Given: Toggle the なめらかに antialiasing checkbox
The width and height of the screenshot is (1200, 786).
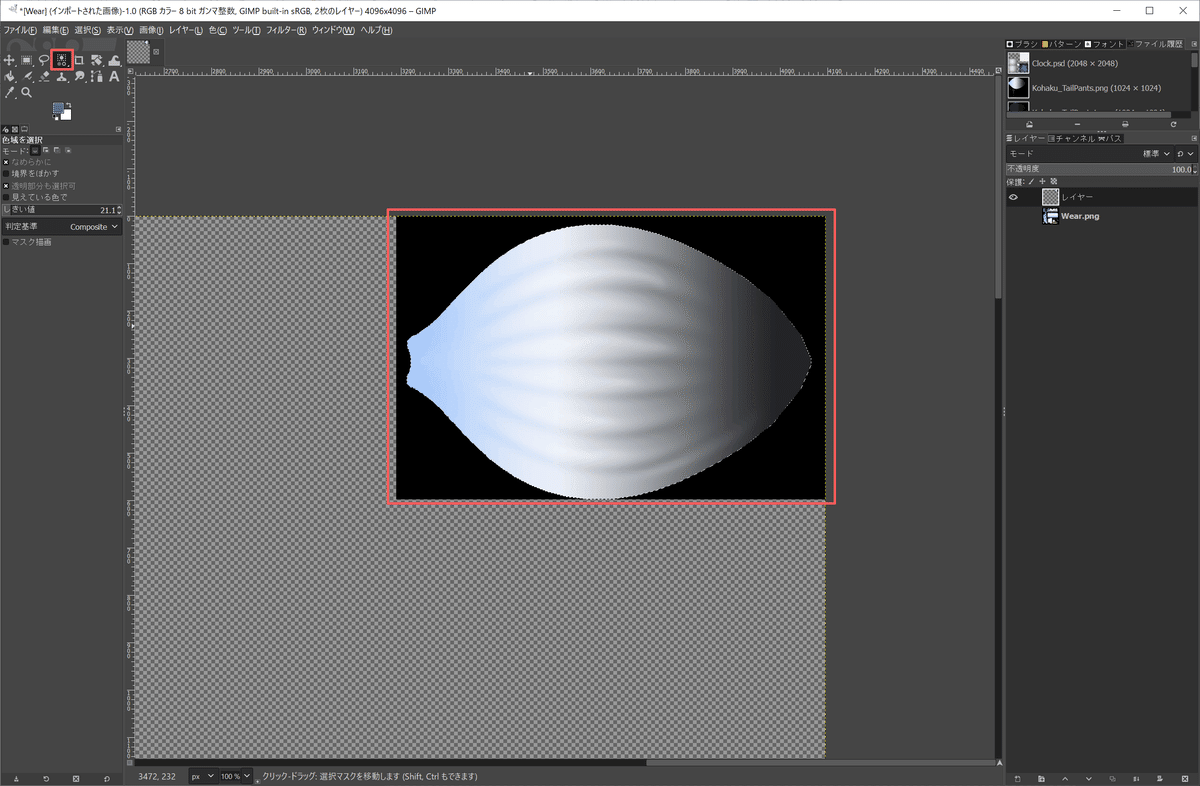Looking at the screenshot, I should coord(6,162).
